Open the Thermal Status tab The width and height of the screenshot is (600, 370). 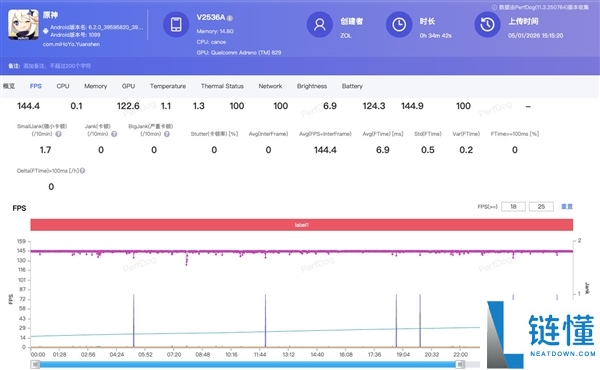point(222,86)
